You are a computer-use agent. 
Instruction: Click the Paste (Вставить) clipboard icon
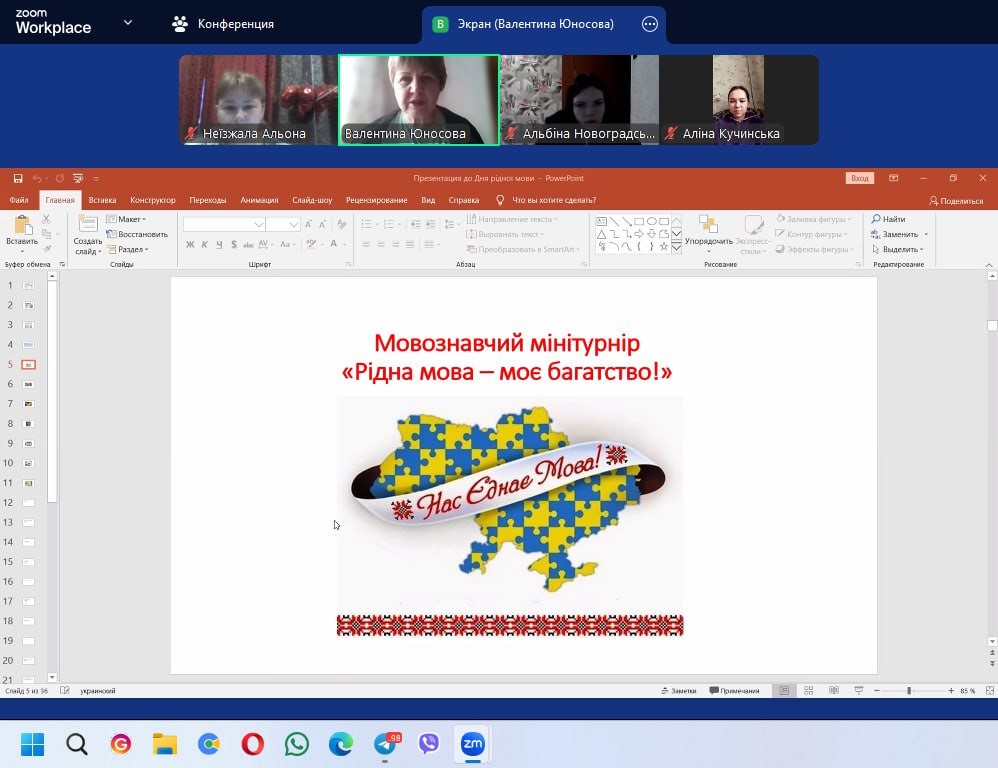click(x=22, y=229)
